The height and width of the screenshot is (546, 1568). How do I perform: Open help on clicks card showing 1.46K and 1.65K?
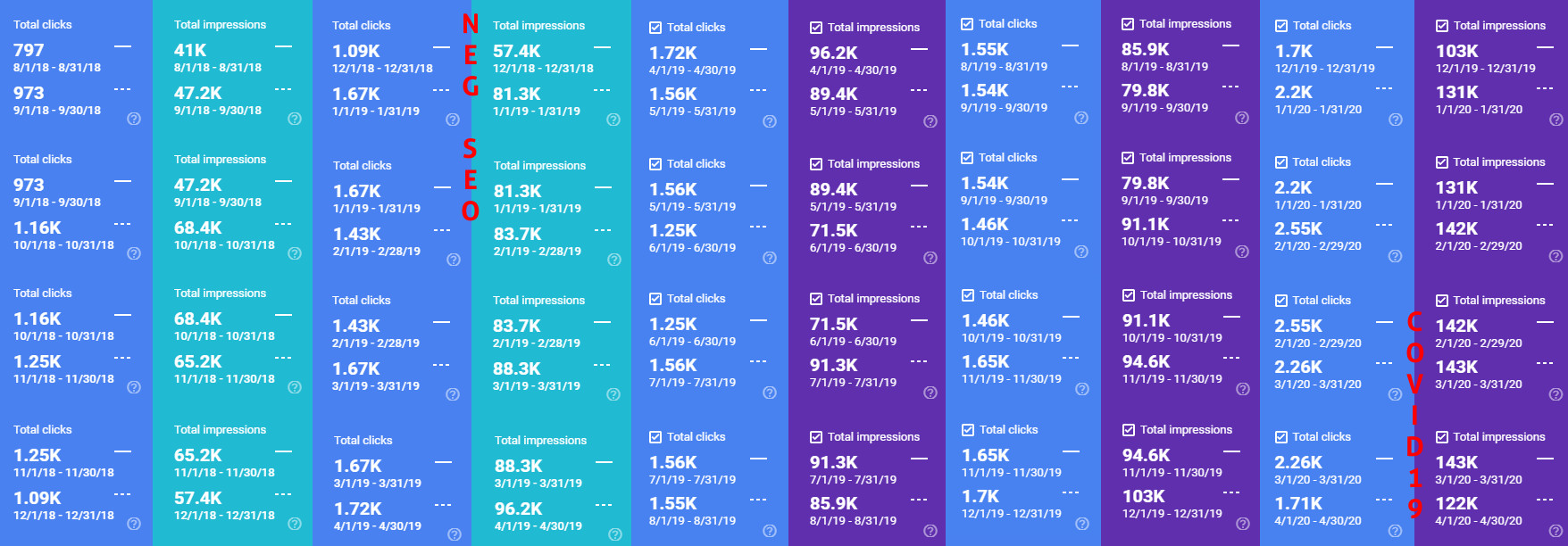coord(1082,389)
